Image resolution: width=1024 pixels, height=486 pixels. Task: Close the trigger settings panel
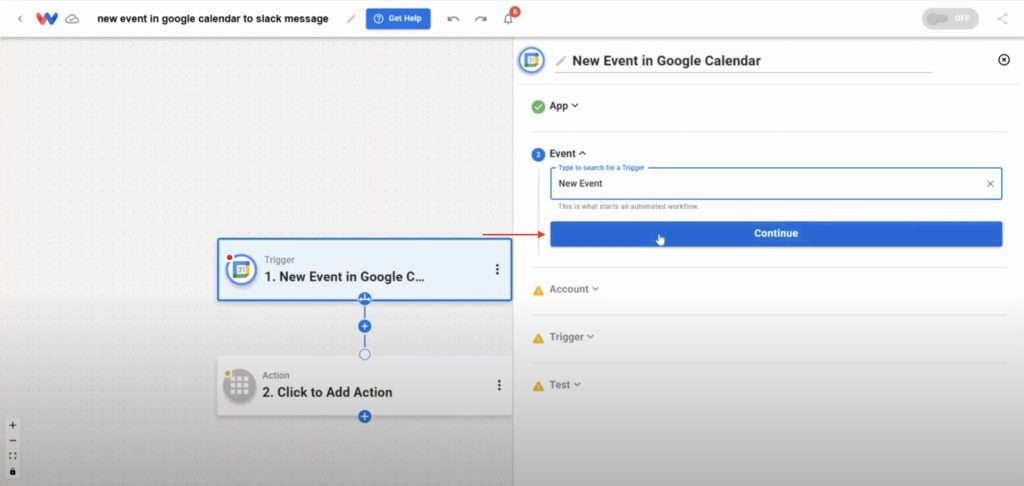tap(1004, 60)
